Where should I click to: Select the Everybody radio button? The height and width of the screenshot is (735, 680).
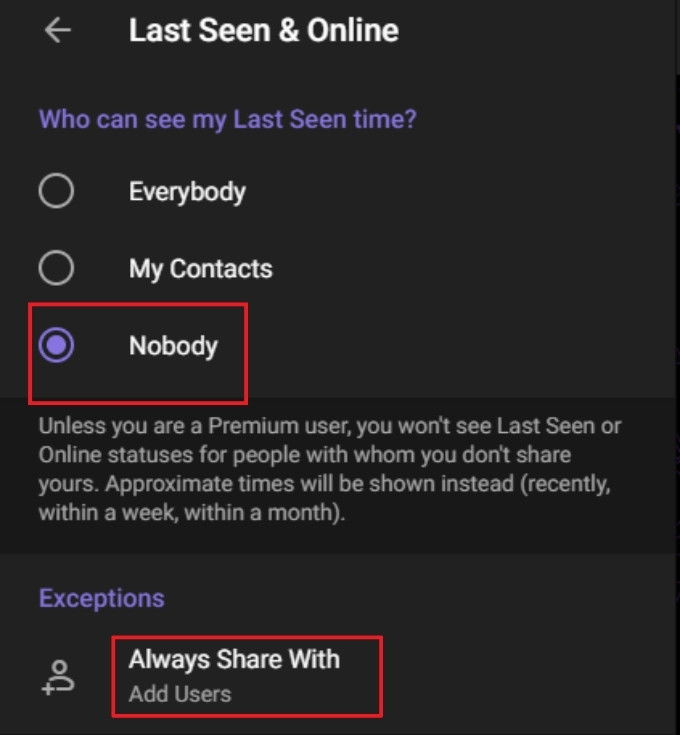pos(56,191)
